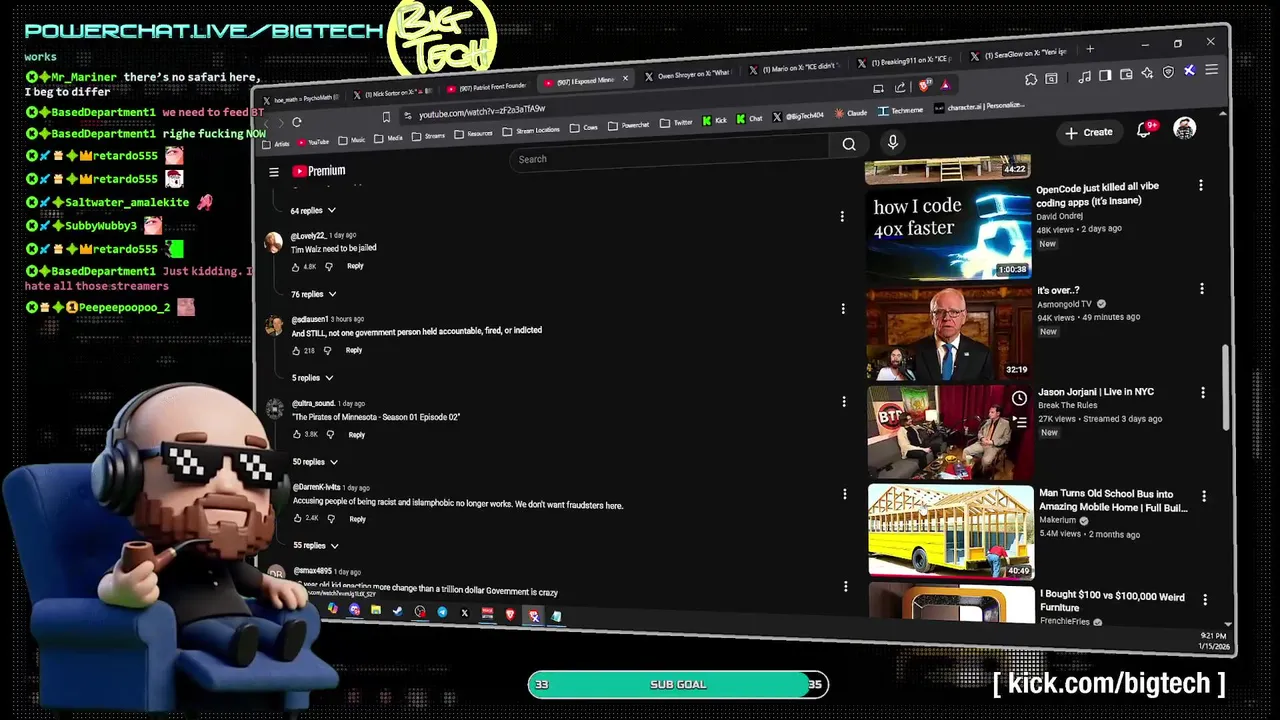
Task: Open the Techmeme bookmark
Action: click(901, 110)
